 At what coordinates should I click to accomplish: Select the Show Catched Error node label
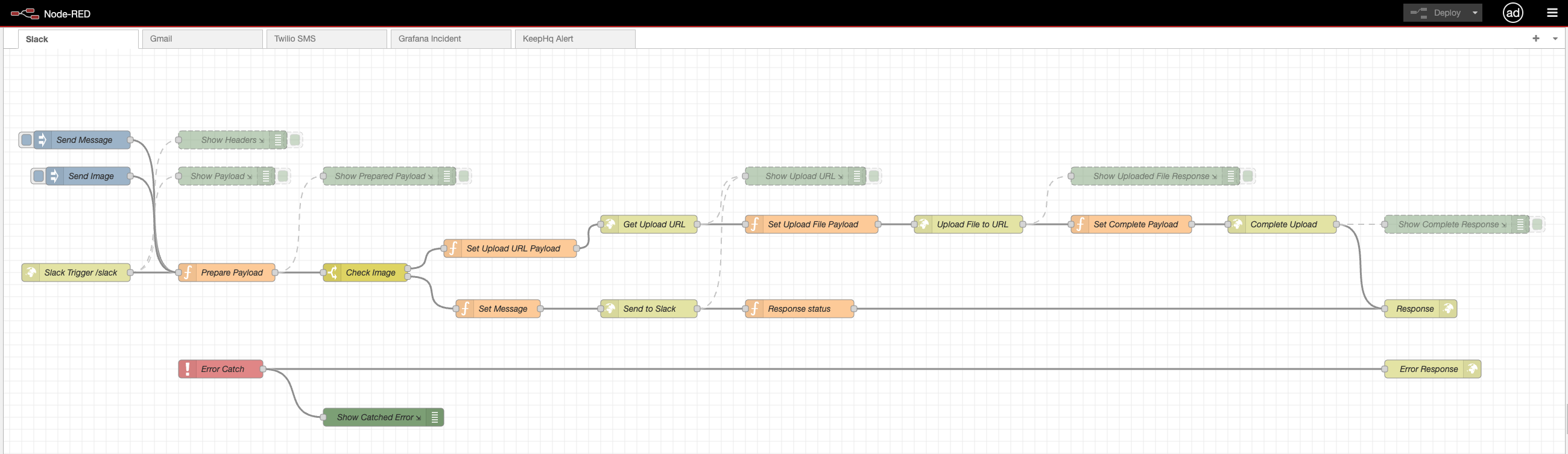[375, 417]
